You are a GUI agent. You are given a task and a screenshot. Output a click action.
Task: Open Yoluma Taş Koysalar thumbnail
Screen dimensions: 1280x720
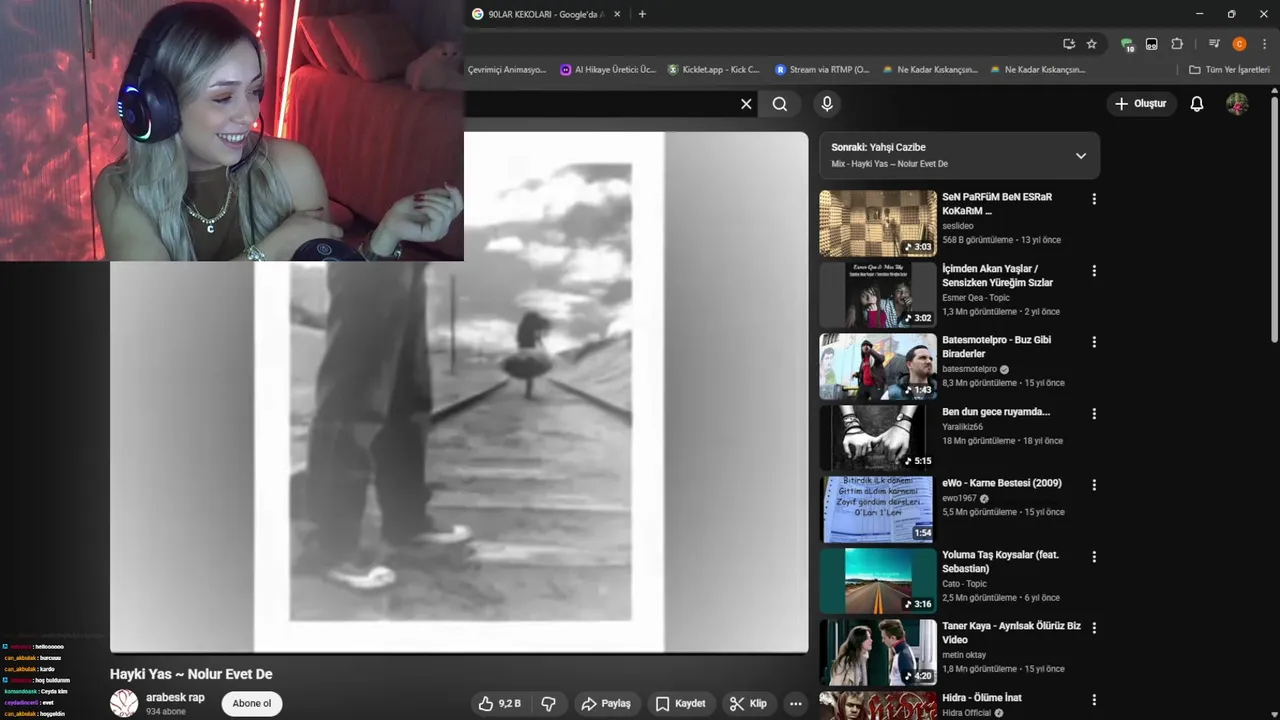pos(878,581)
